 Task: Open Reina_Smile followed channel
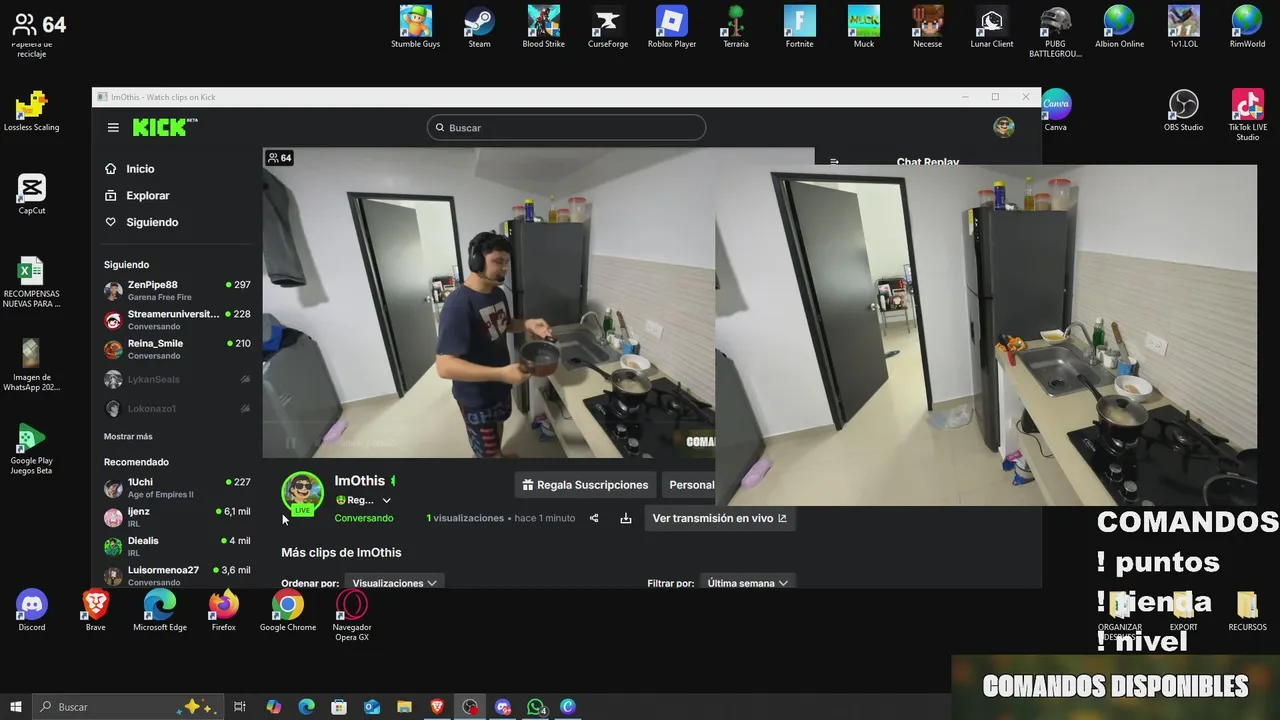point(177,348)
